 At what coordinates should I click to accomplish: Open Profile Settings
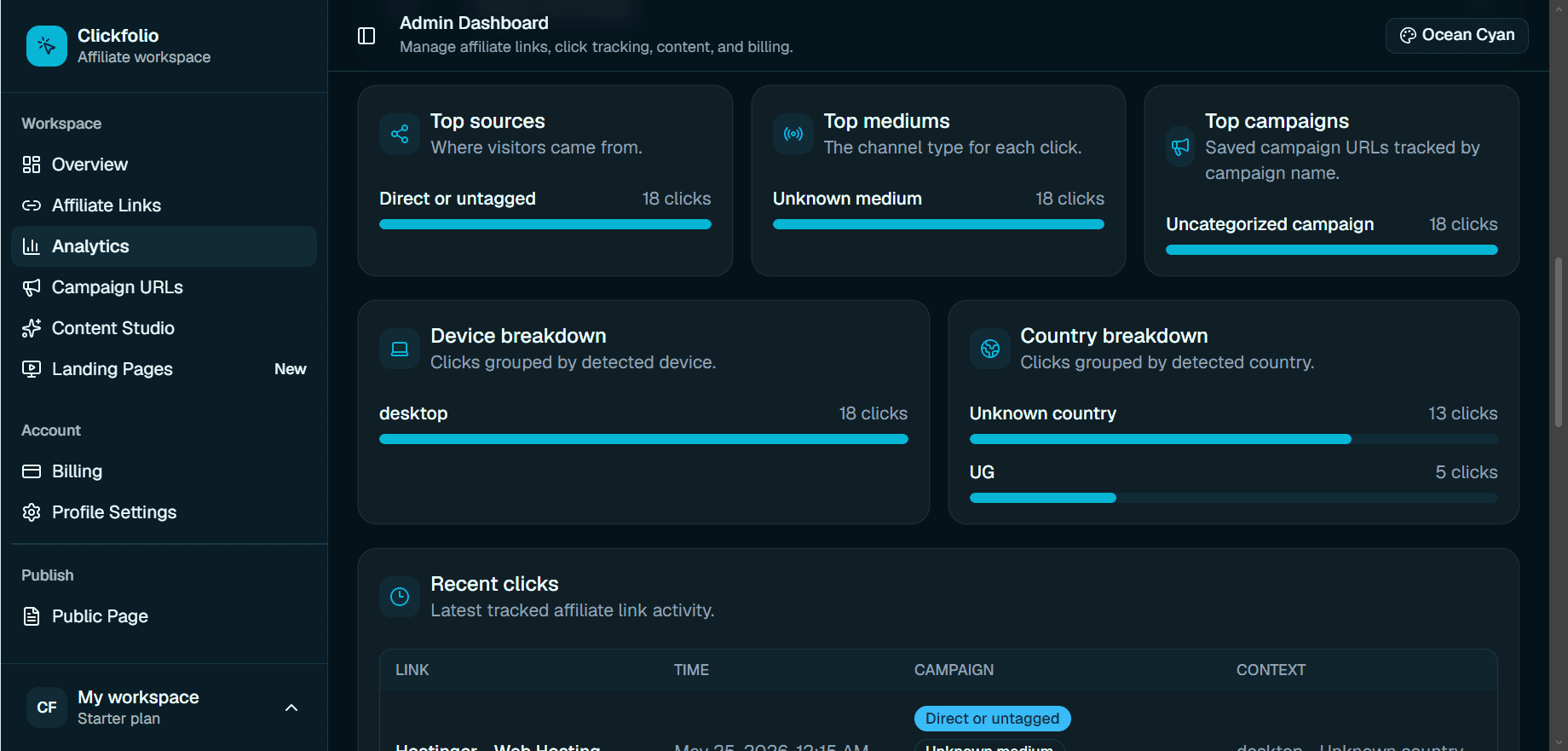coord(164,512)
